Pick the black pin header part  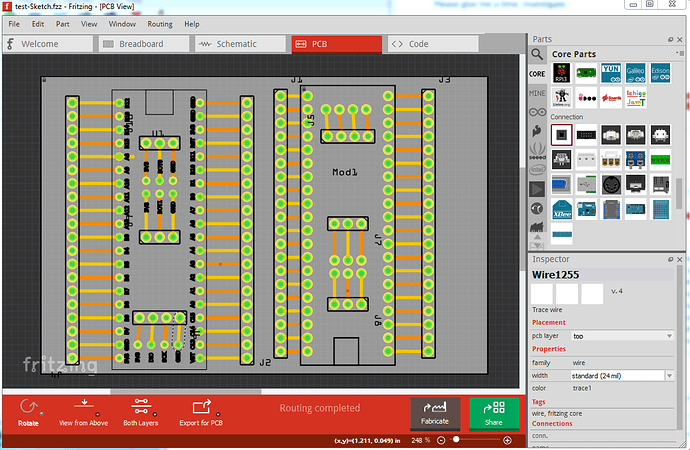pos(586,135)
